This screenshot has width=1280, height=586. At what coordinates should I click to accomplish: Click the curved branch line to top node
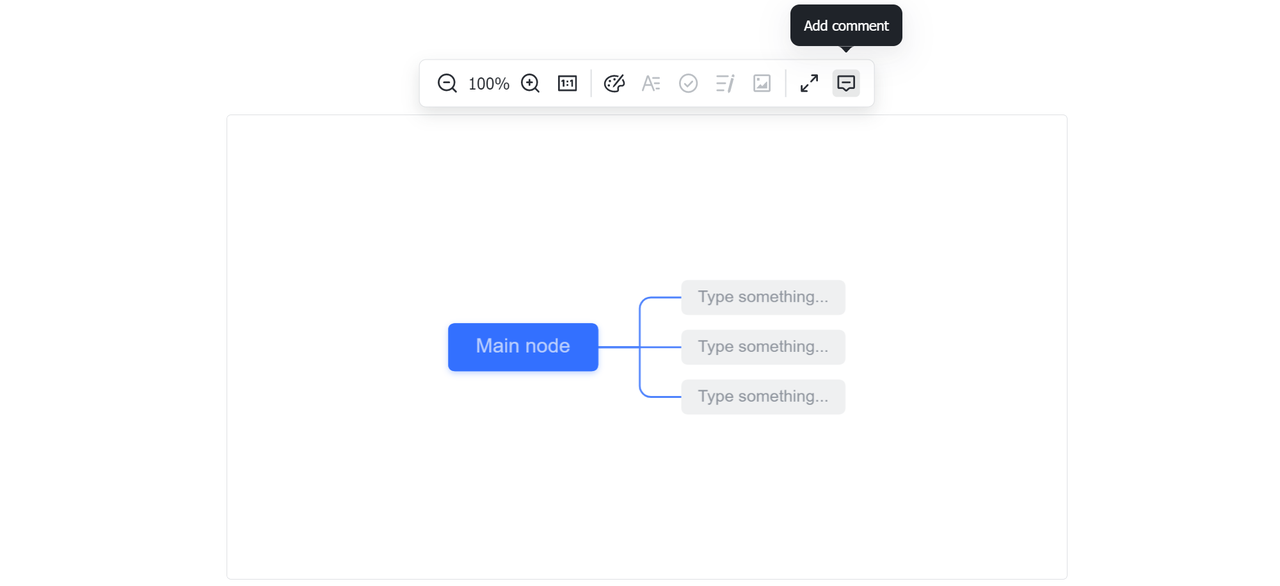(645, 300)
